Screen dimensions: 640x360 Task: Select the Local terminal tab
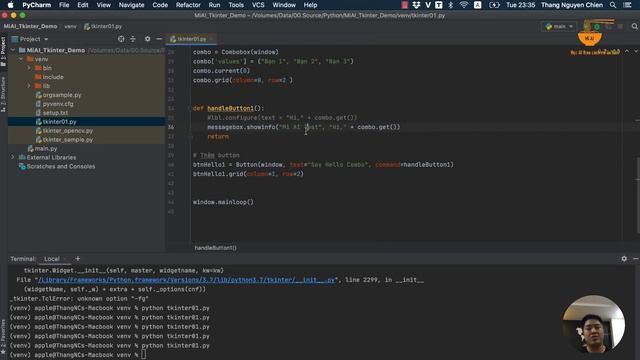coord(52,259)
